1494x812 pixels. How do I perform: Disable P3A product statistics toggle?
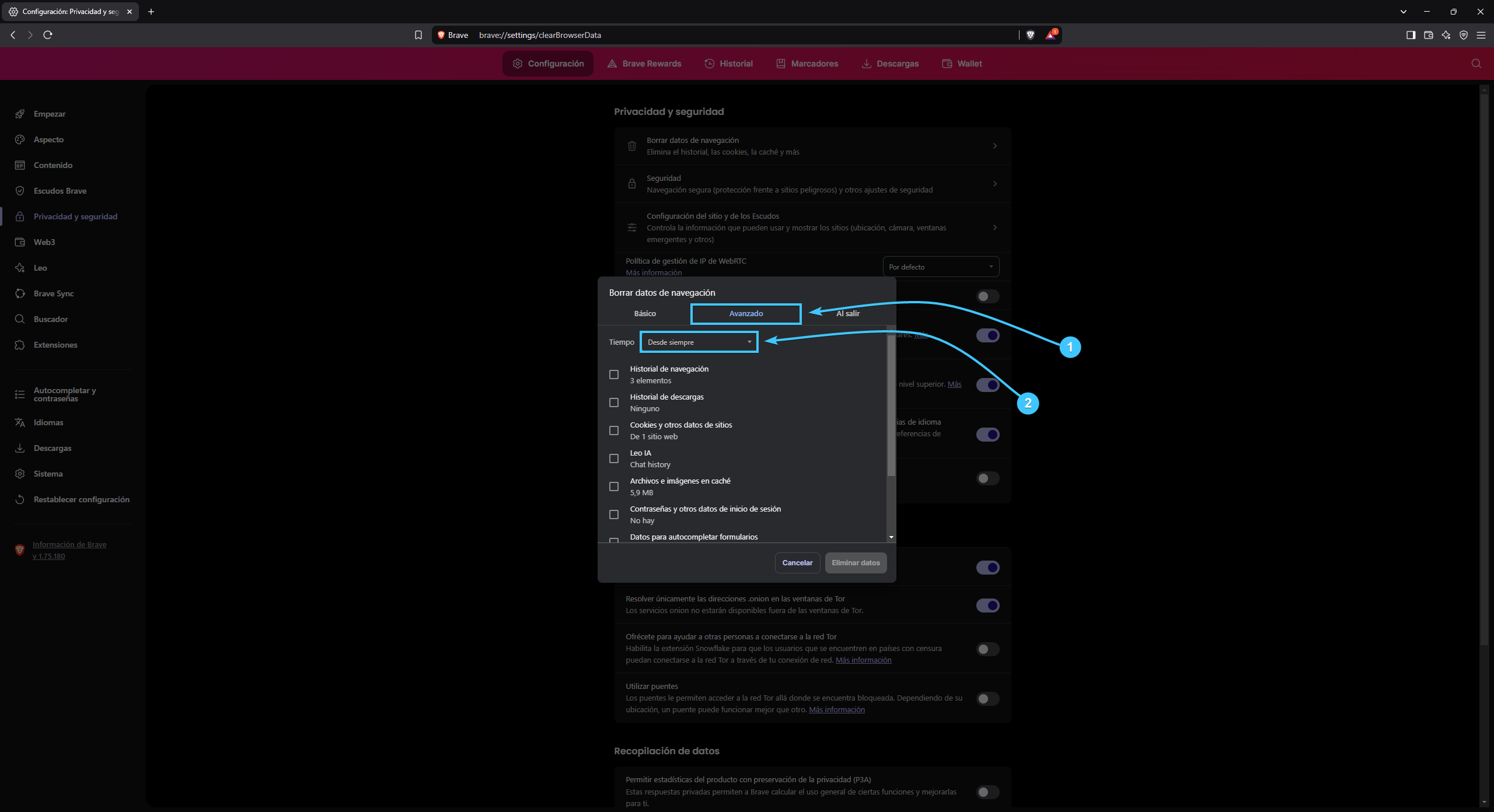(987, 792)
